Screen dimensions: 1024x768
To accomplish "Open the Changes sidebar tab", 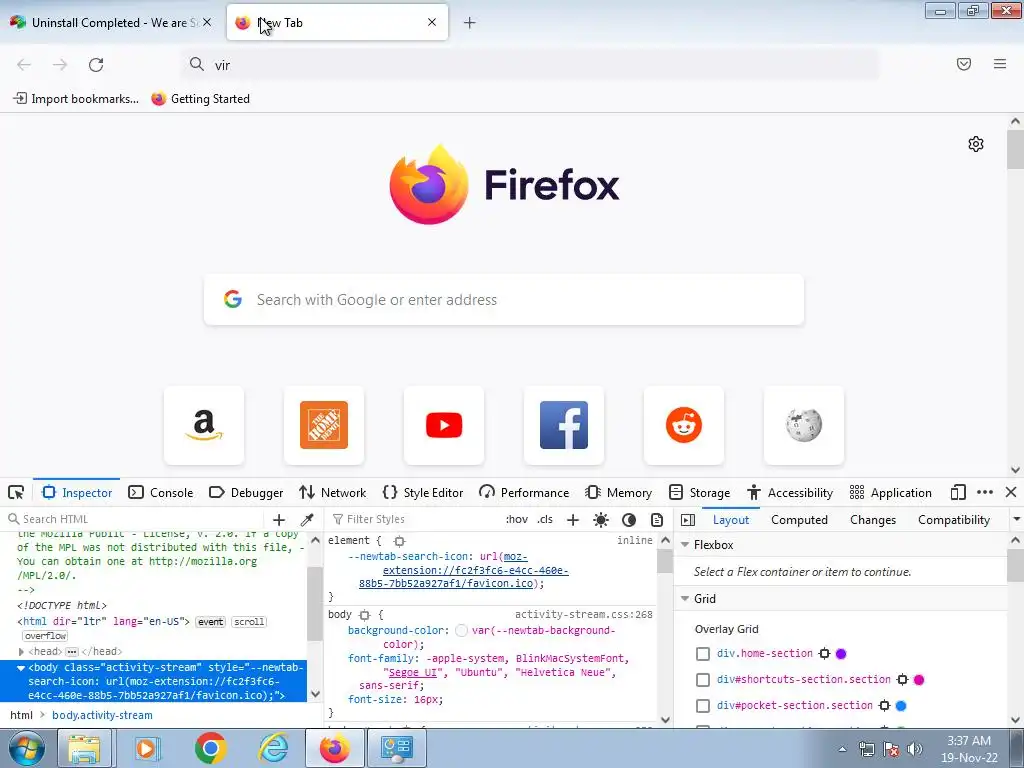I will pos(873,520).
